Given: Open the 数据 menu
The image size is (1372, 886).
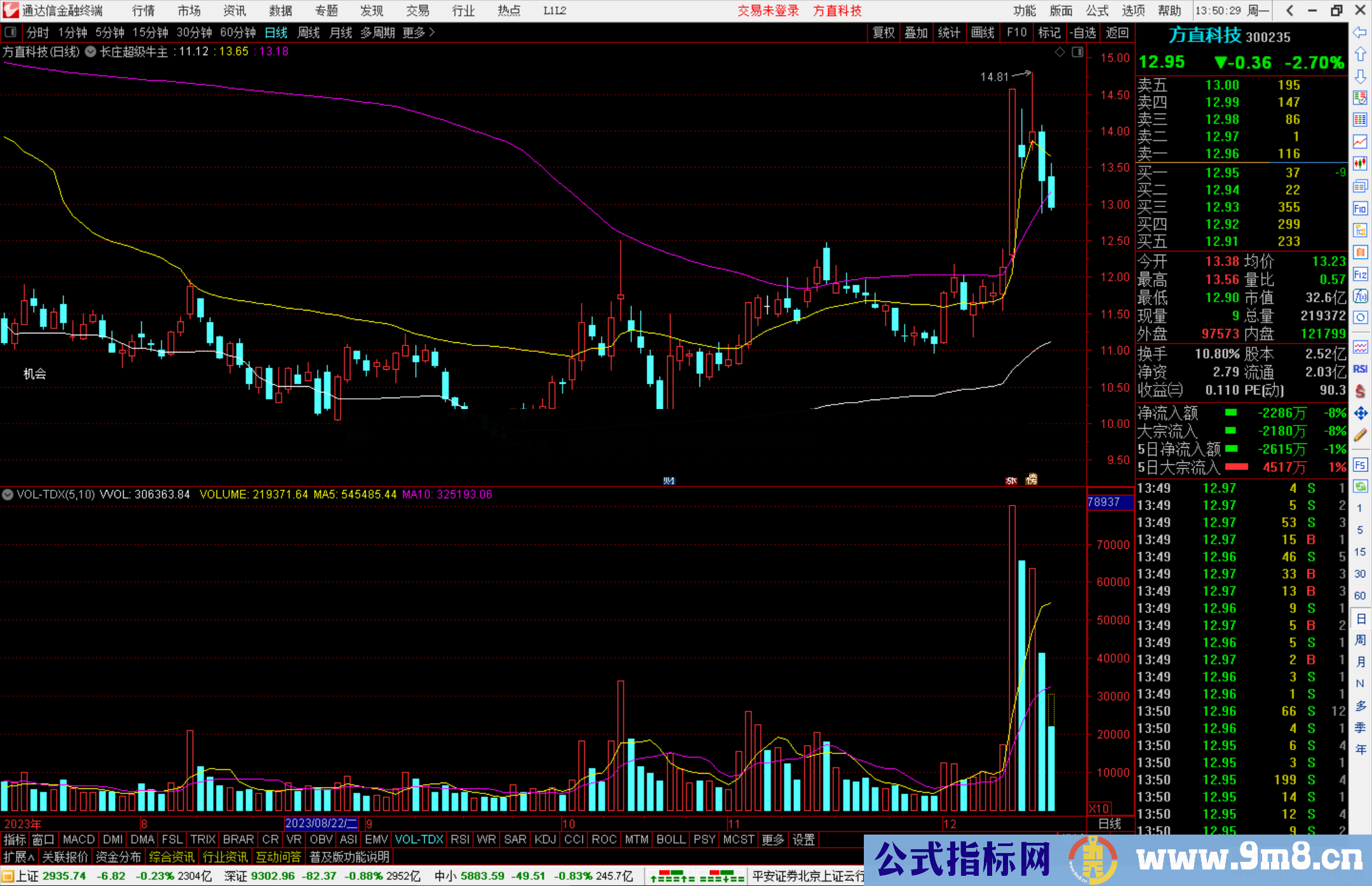Looking at the screenshot, I should click(281, 11).
